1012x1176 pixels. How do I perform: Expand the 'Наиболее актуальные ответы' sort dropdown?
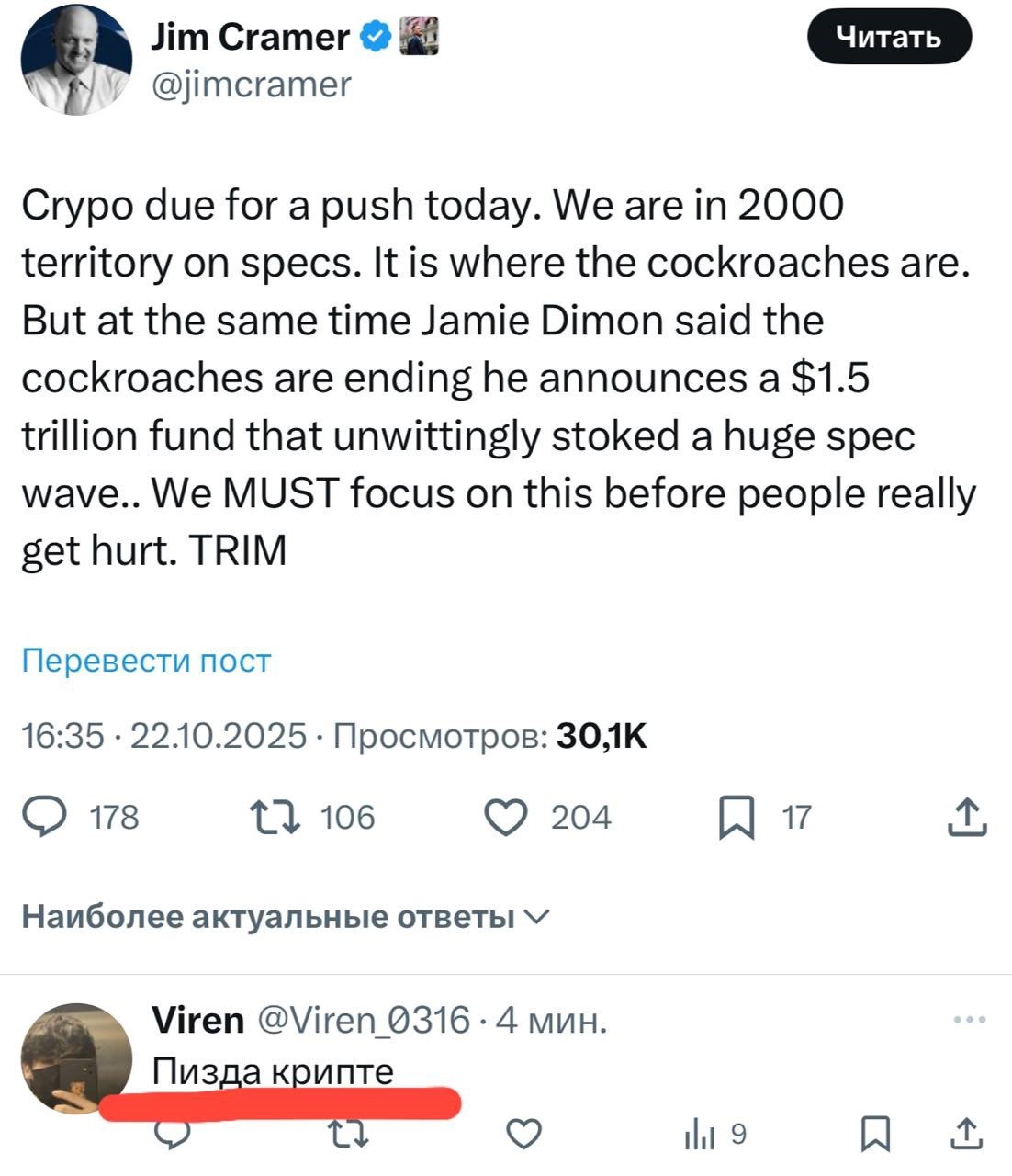[x=538, y=916]
